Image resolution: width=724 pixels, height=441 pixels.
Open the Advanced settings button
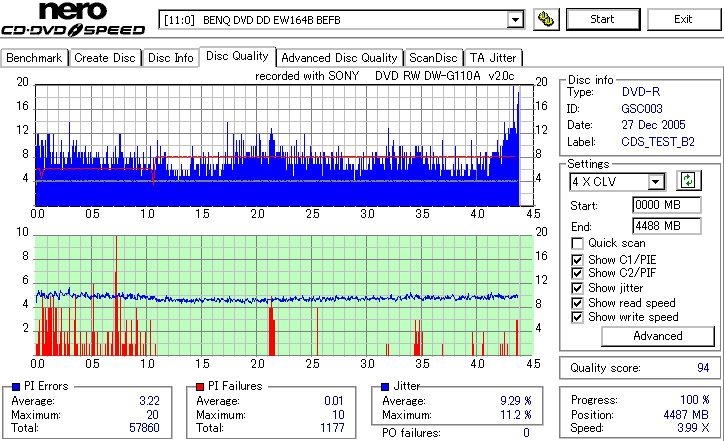[x=658, y=336]
